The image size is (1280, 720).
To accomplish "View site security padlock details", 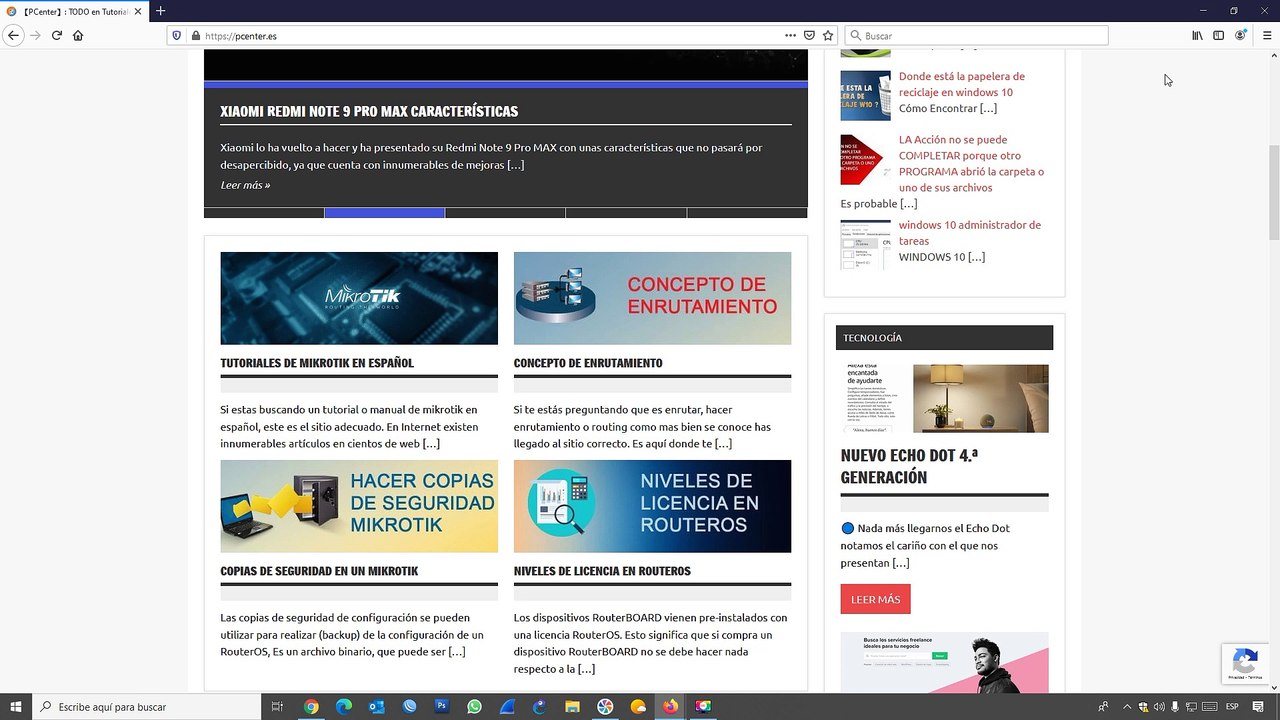I will 196,35.
